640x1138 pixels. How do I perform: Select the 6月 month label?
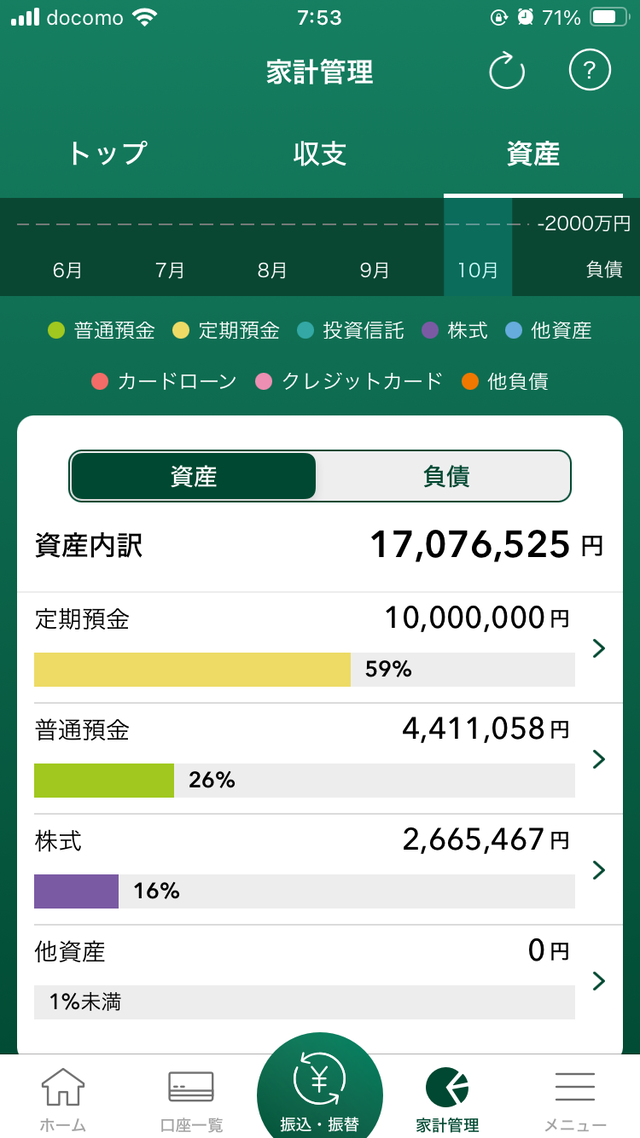point(67,270)
